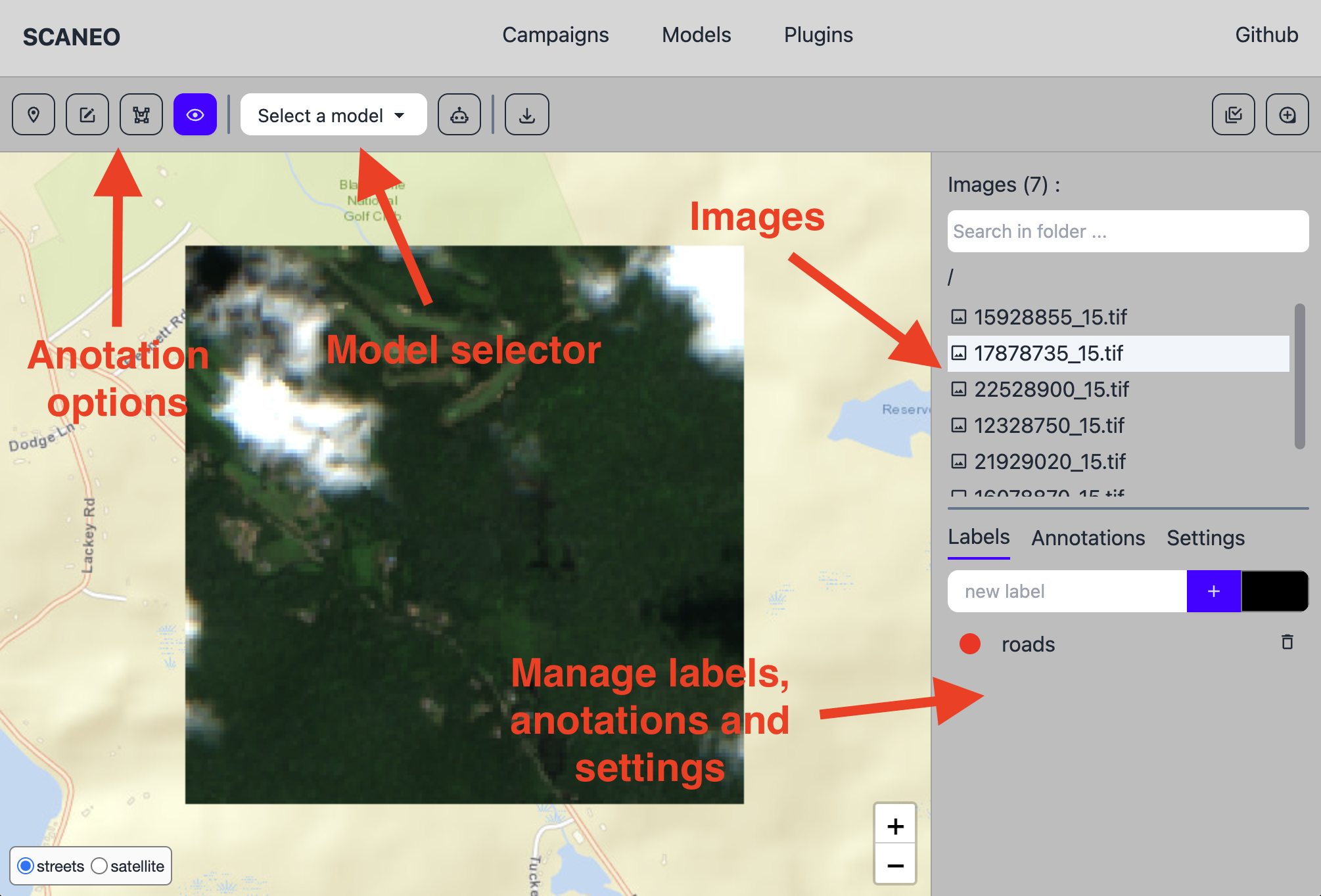1321x896 pixels.
Task: Click the new label text field
Action: pos(1067,591)
